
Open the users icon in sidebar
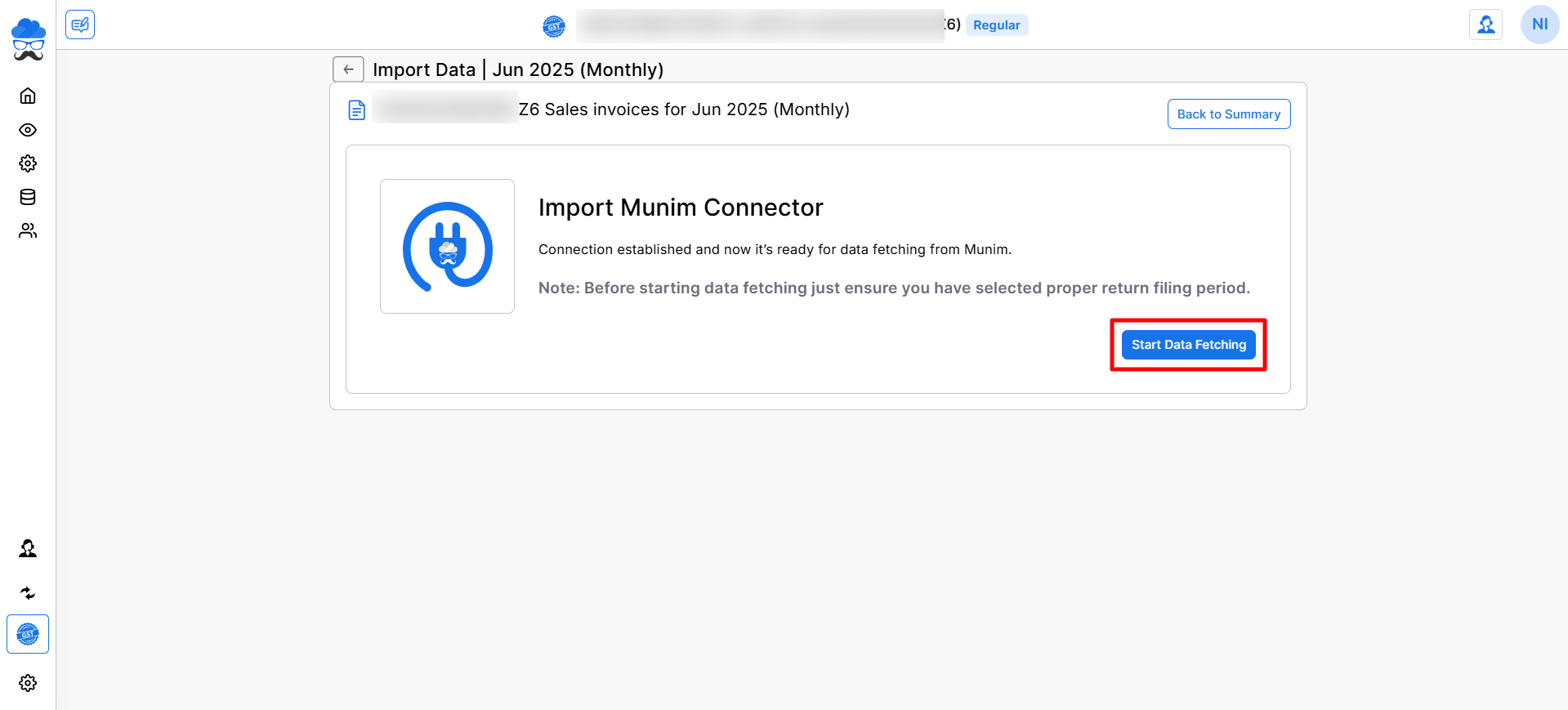tap(28, 230)
